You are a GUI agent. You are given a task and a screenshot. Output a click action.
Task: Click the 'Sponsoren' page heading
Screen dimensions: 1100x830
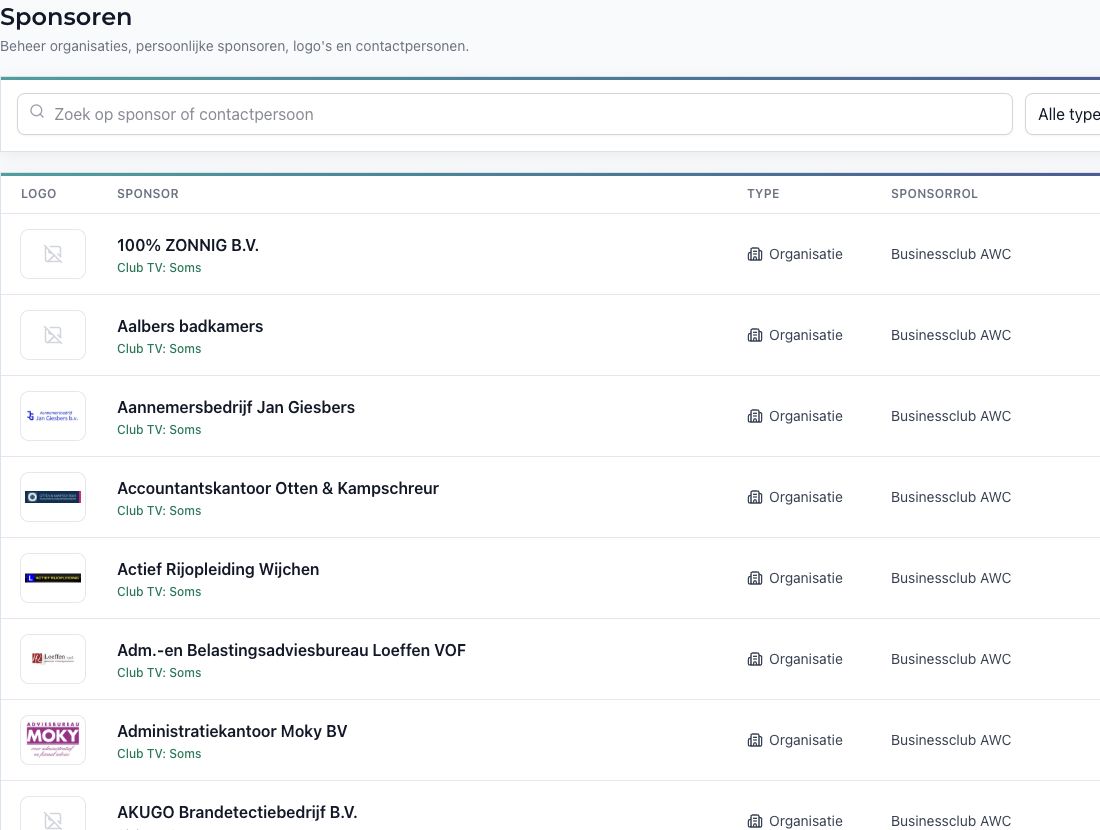pyautogui.click(x=66, y=17)
